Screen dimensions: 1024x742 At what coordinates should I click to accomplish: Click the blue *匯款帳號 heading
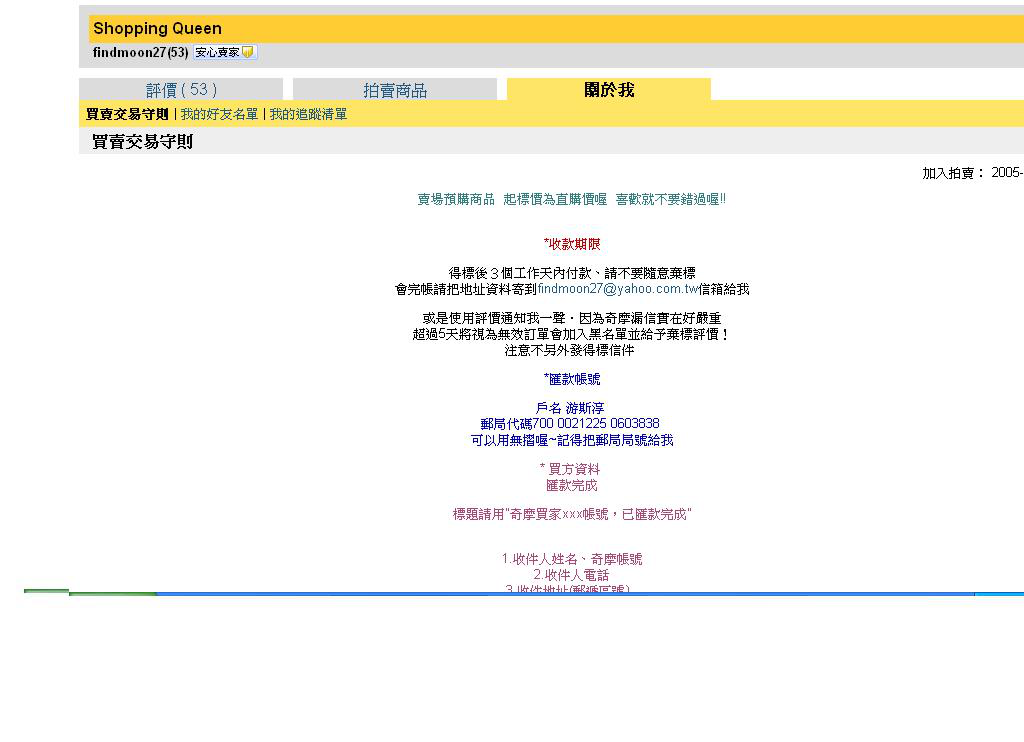click(571, 379)
